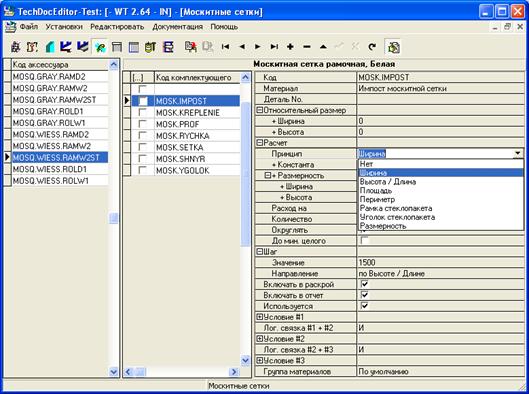
Task: Move to next record using right arrow
Action: click(258, 47)
